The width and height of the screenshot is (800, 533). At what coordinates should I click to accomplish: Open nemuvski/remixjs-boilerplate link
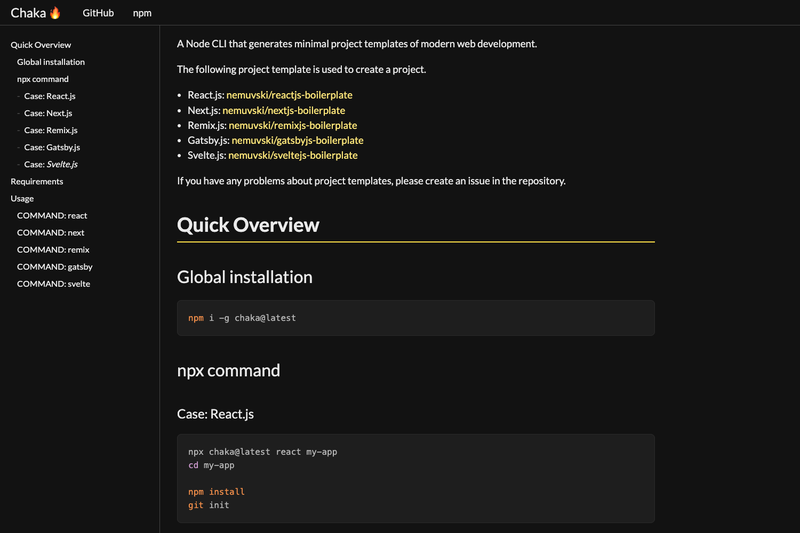(x=293, y=125)
